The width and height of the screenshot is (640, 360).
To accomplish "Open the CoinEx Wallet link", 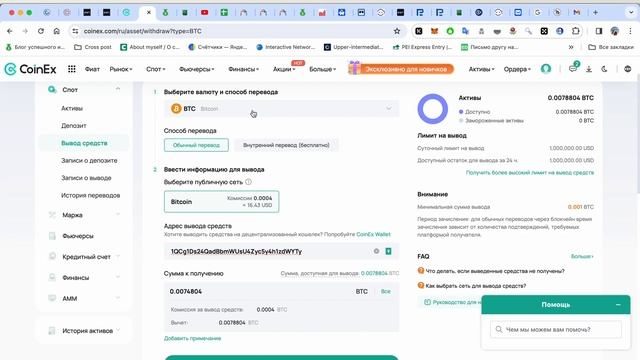I will [373, 234].
